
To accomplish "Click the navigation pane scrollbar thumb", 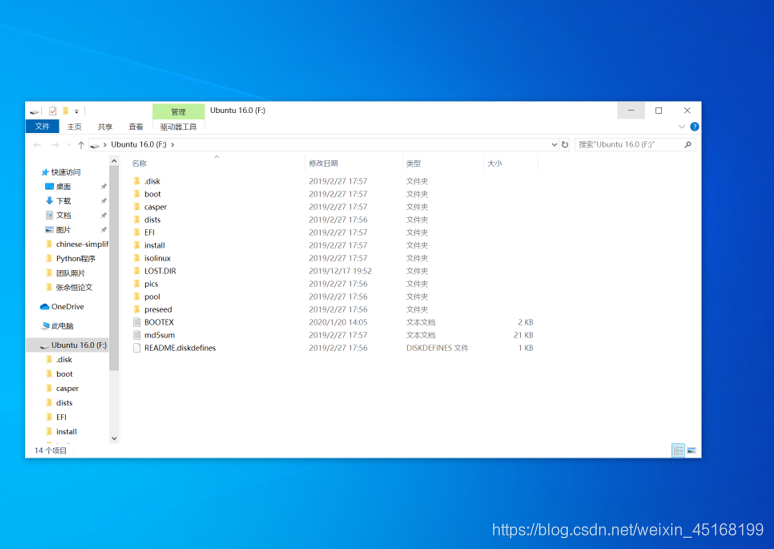I will pyautogui.click(x=114, y=268).
